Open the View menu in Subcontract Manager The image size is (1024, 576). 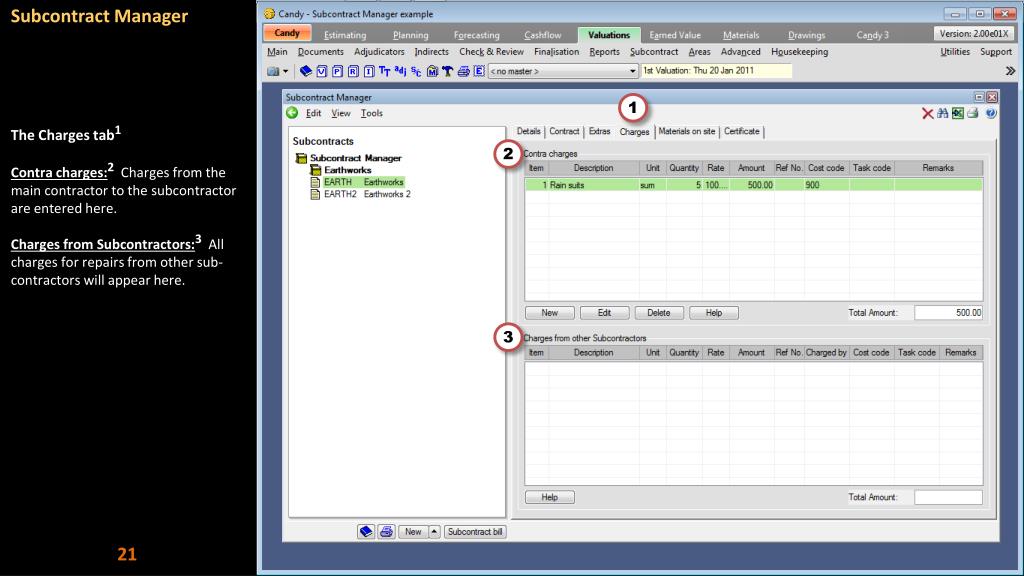point(341,113)
